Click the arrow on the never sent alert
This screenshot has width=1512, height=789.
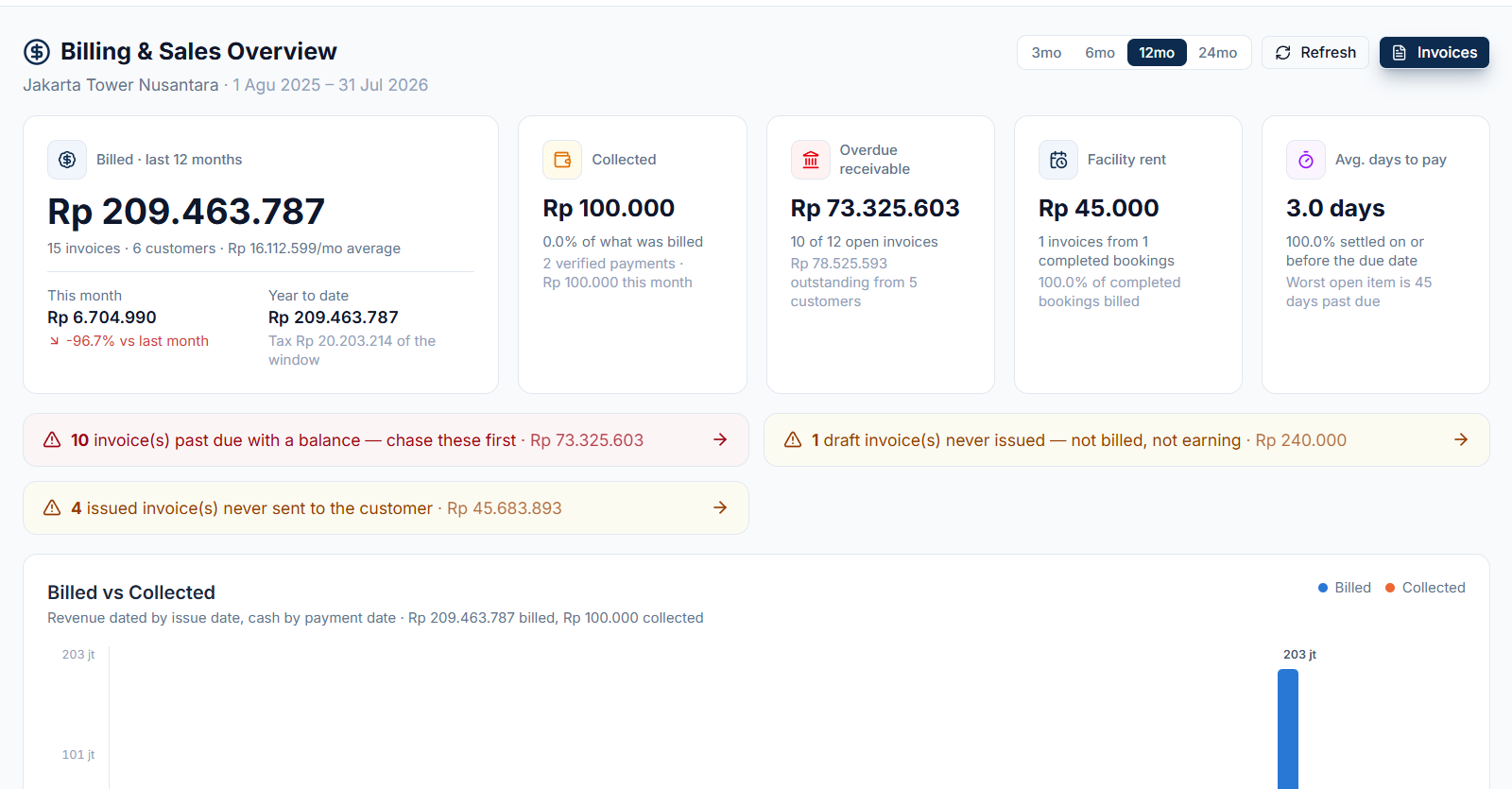(x=720, y=508)
